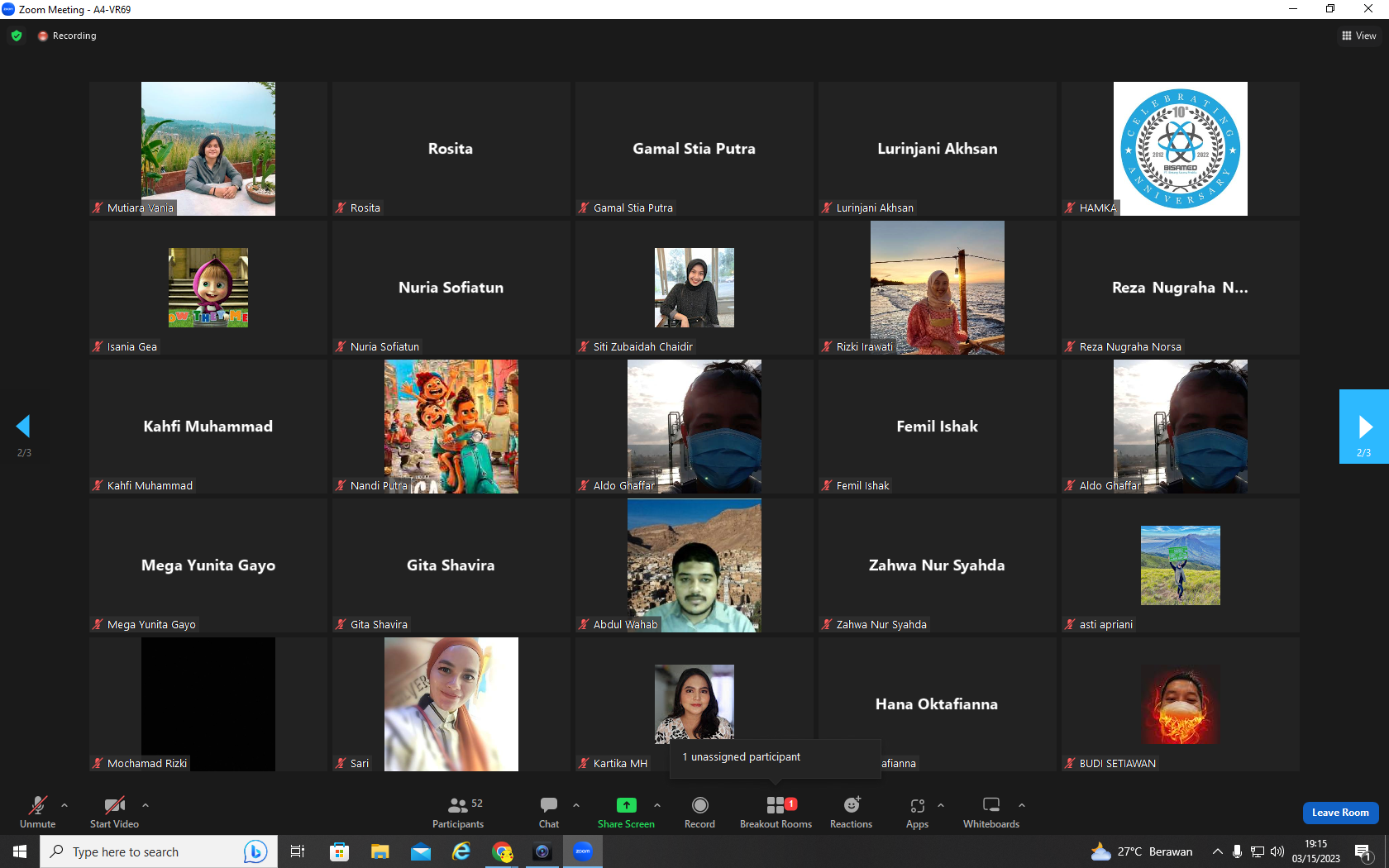This screenshot has height=868, width=1389.
Task: Click Nandi Putra's cartoon picture tile
Action: [451, 427]
